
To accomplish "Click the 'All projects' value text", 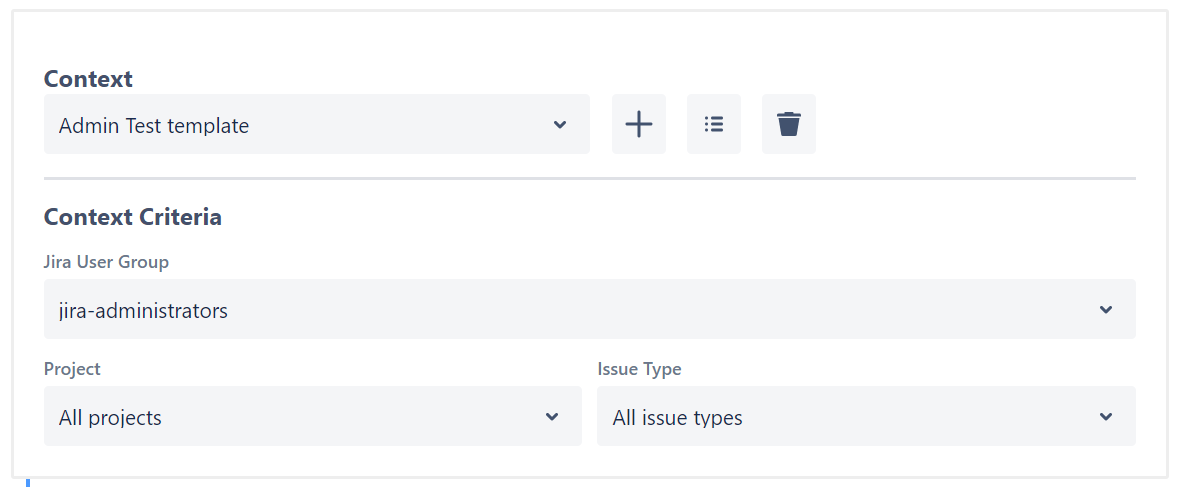I will coord(110,418).
